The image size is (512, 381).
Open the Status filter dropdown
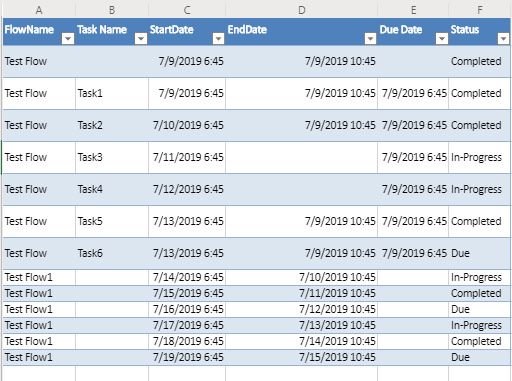503,39
